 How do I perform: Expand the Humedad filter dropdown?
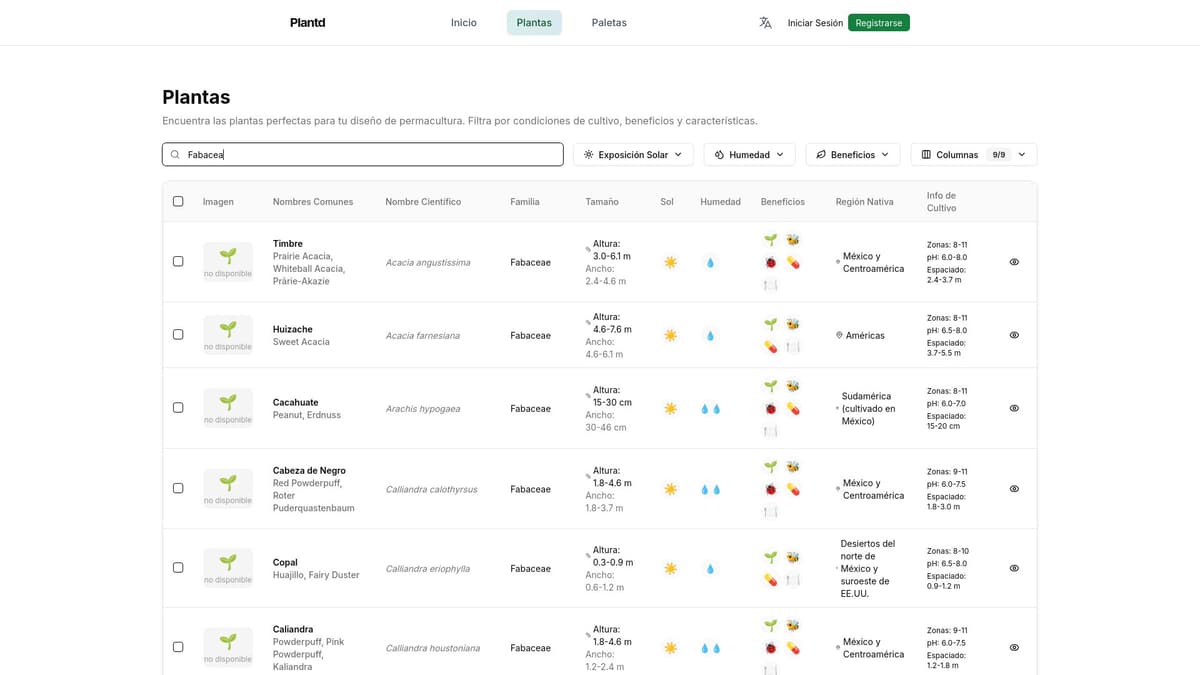tap(749, 155)
